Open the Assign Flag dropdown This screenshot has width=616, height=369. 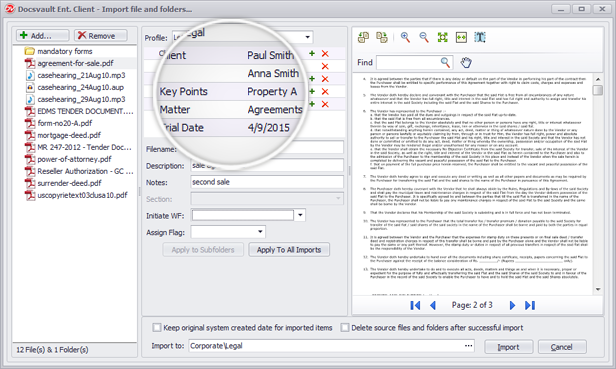[x=228, y=232]
